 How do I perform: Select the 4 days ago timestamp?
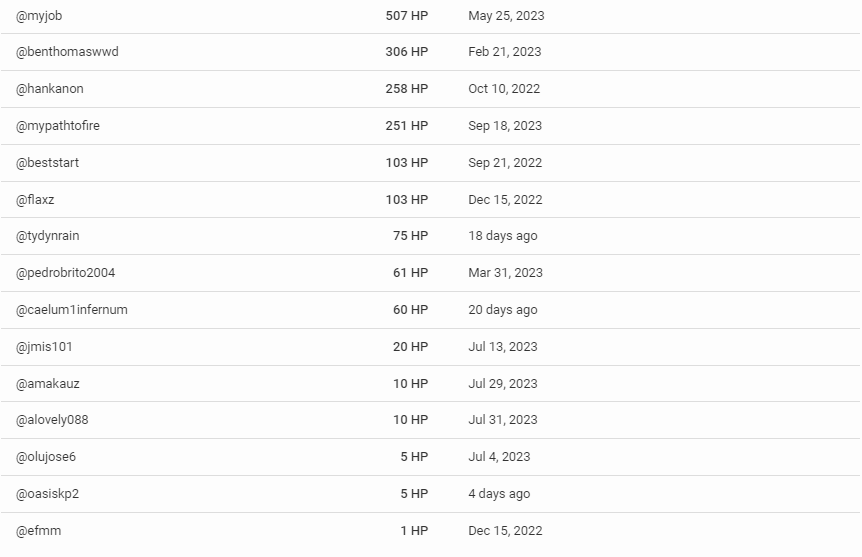(x=499, y=494)
